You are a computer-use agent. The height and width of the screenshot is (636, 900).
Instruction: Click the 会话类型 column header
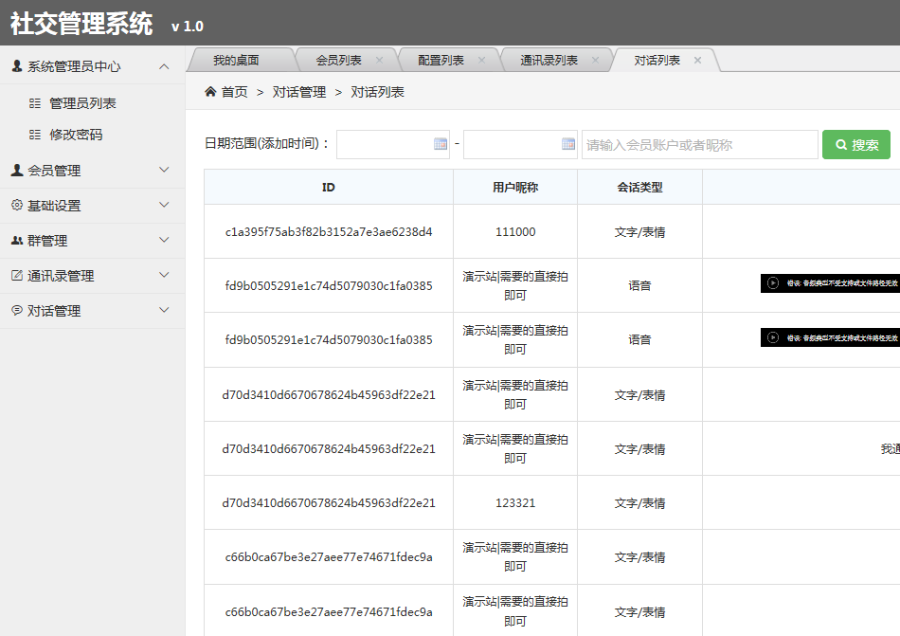coord(639,187)
